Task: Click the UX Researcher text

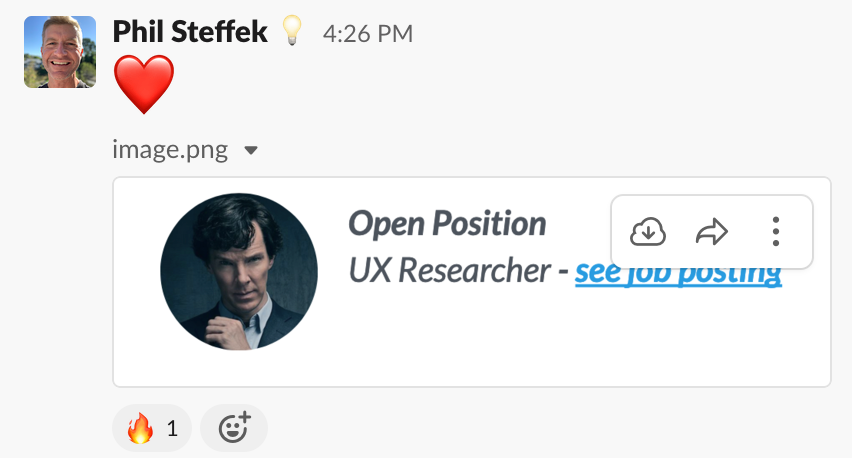Action: 449,270
